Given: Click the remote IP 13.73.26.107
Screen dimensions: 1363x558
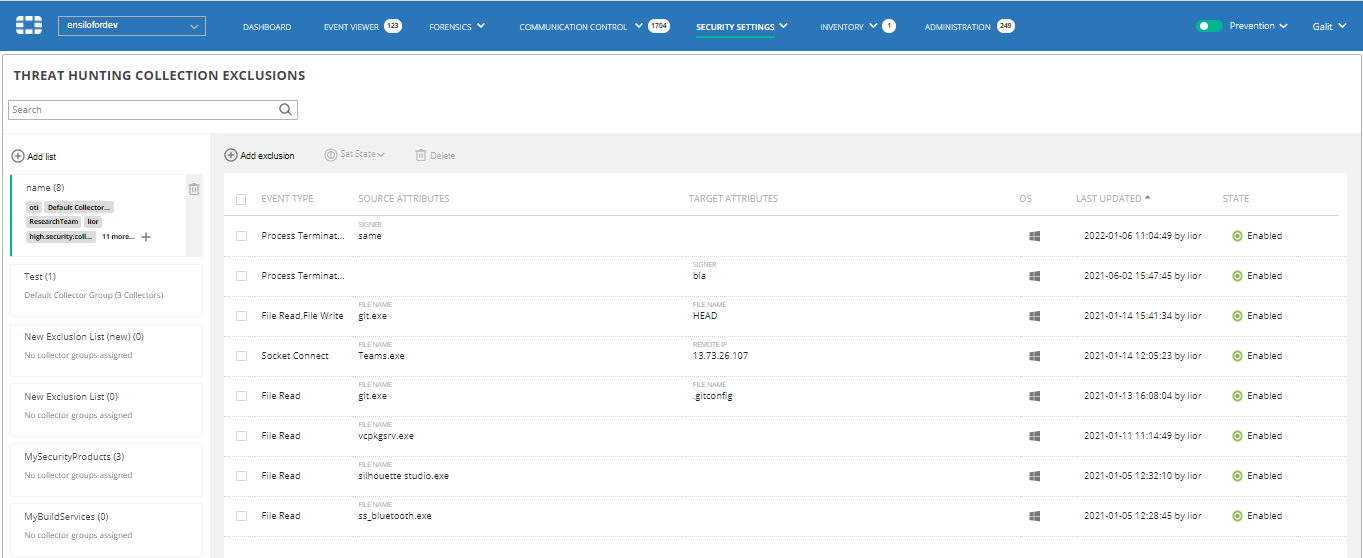Looking at the screenshot, I should coord(721,356).
